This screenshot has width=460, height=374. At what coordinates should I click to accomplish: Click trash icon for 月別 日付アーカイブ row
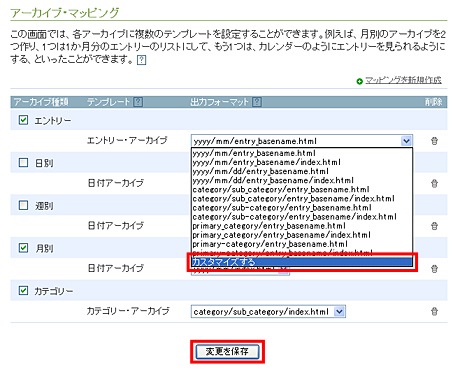pos(434,269)
